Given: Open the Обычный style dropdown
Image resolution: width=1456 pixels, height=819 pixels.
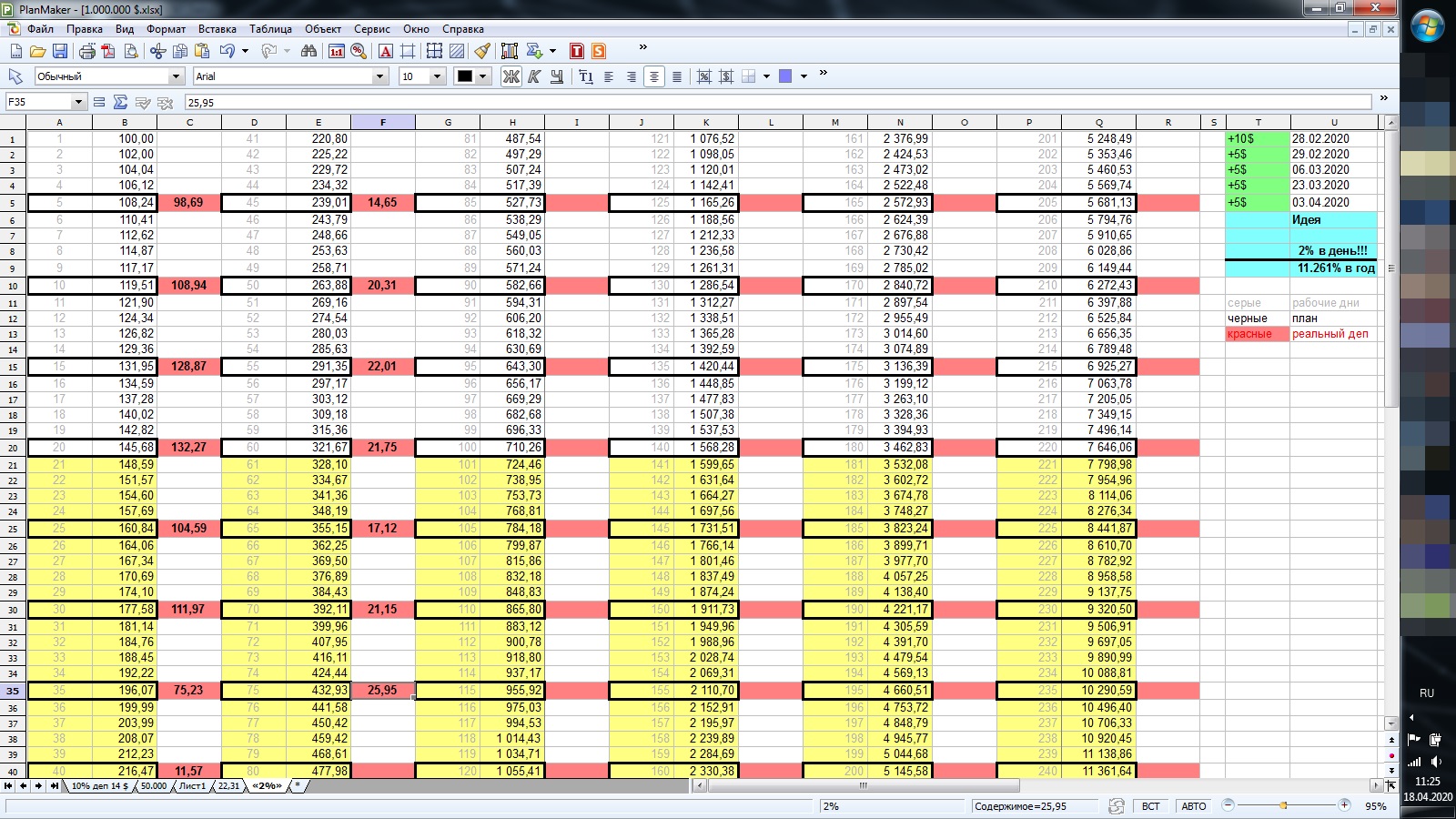Looking at the screenshot, I should [176, 76].
